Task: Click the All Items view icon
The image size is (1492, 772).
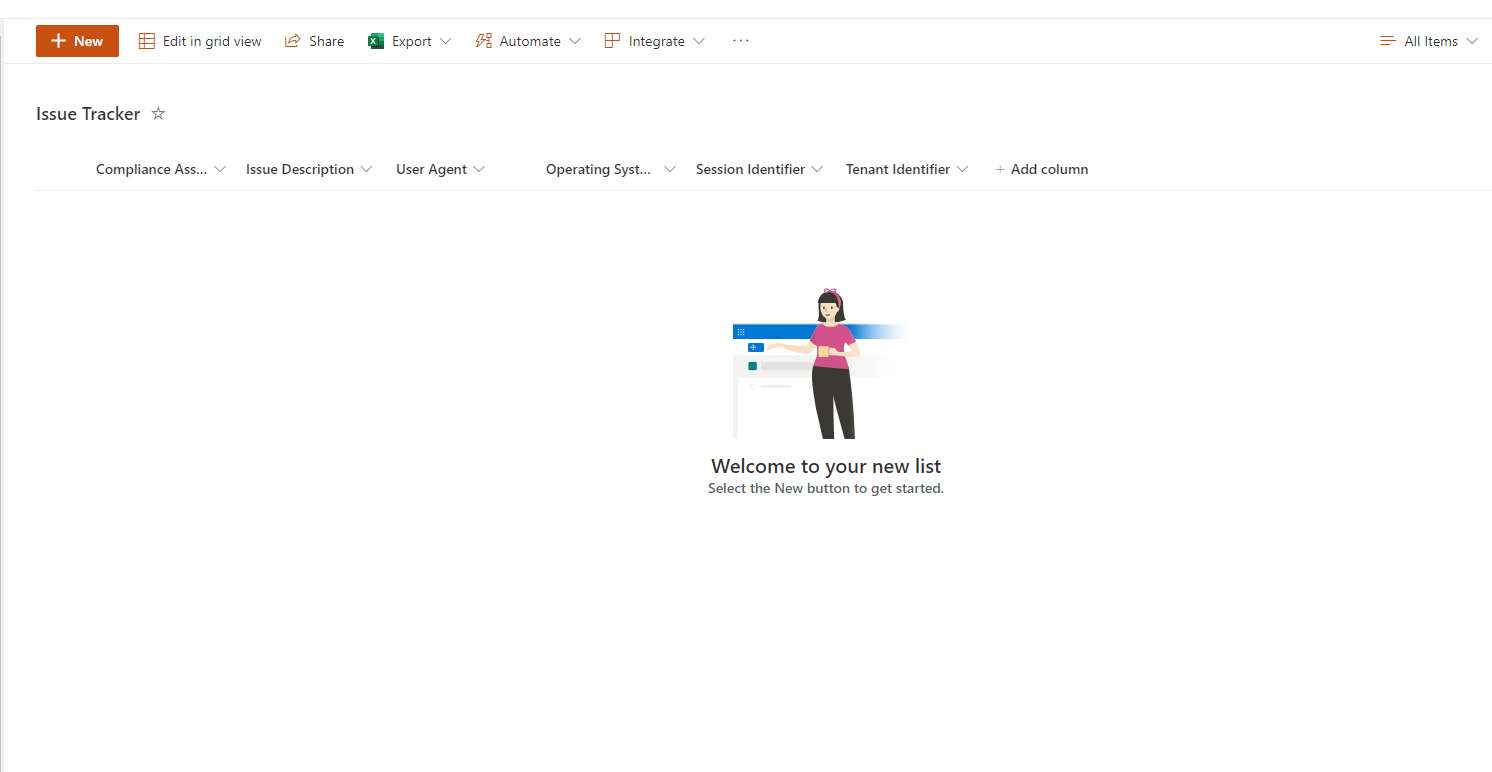Action: [x=1387, y=40]
